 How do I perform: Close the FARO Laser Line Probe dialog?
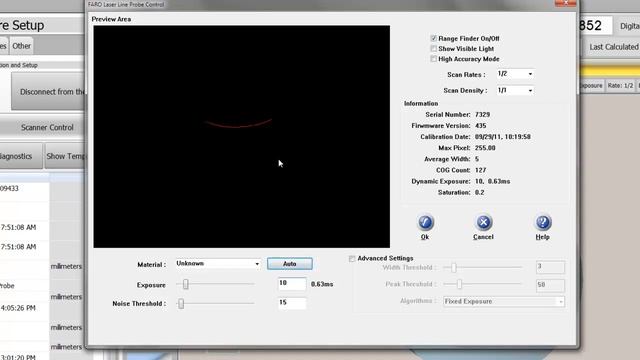point(565,3)
